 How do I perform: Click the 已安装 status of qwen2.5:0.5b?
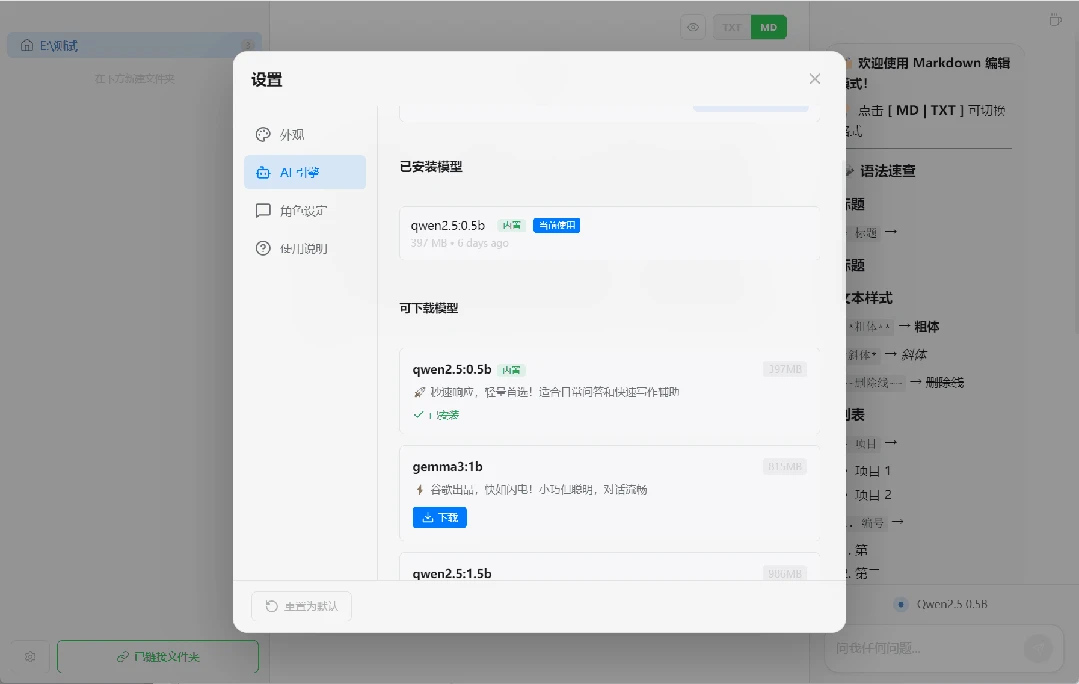pyautogui.click(x=436, y=415)
